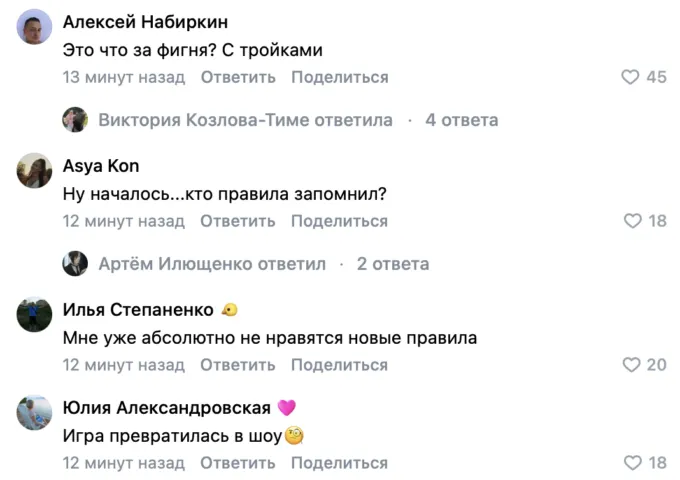Viewport: 680px width, 480px height.
Task: Share Юлия Александровская's comment
Action: [339, 463]
